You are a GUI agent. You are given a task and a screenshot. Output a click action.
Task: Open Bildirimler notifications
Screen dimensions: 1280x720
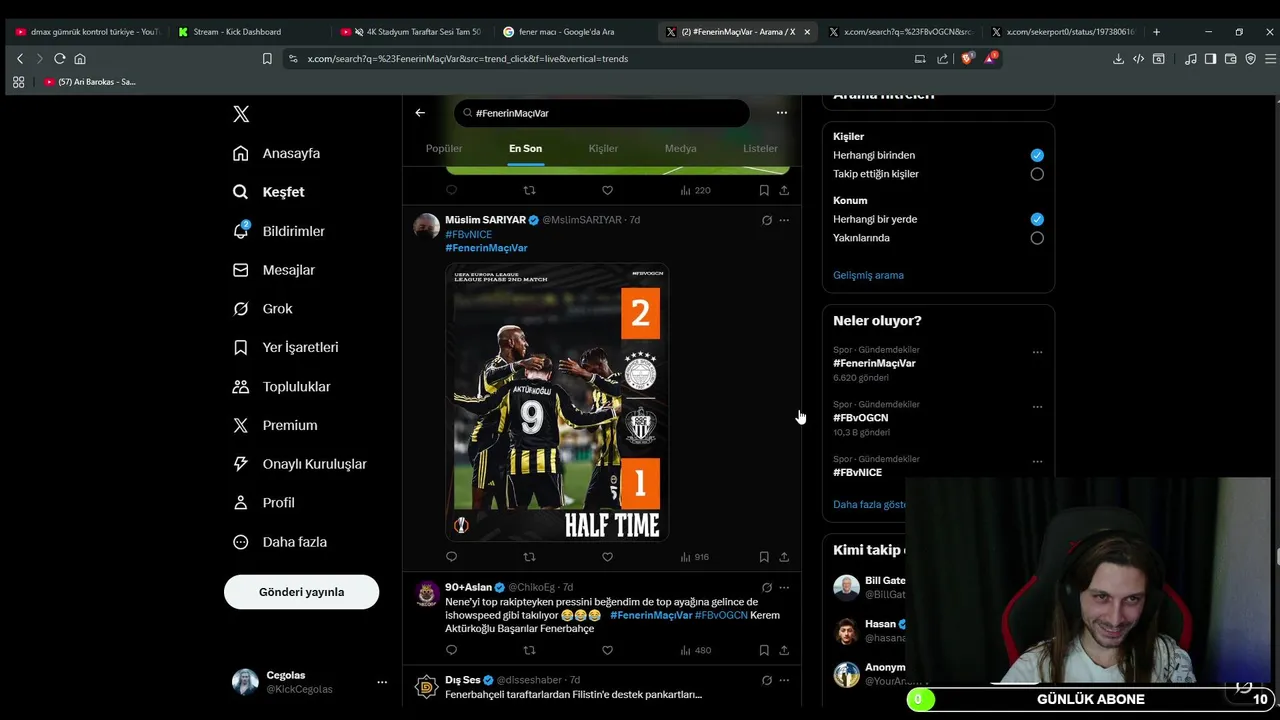coord(278,231)
